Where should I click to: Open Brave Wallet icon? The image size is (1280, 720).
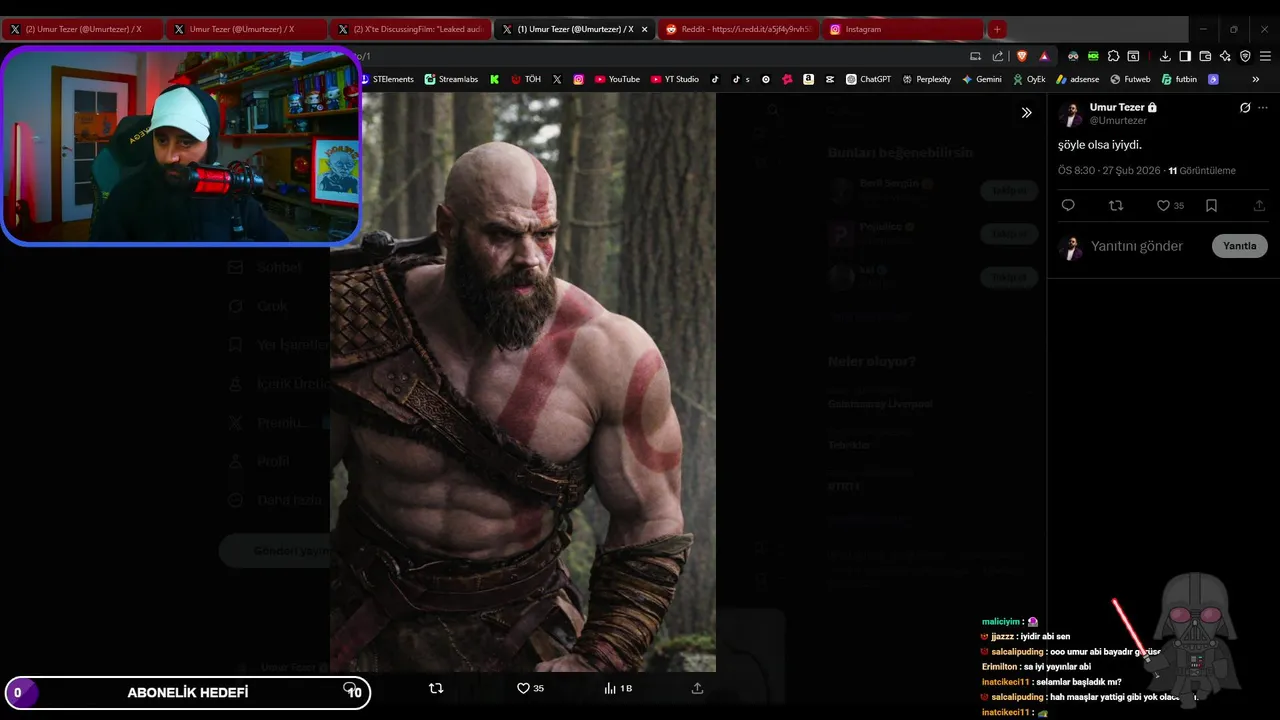coord(1205,56)
